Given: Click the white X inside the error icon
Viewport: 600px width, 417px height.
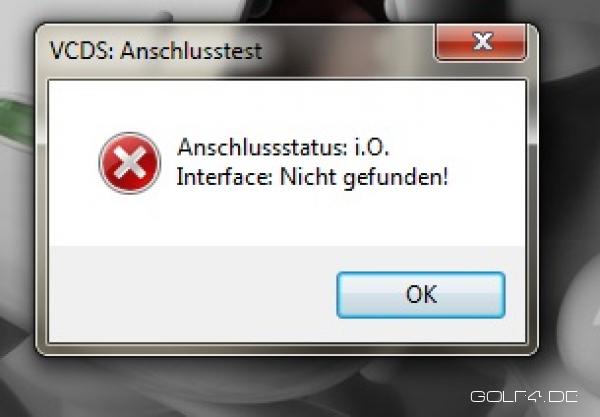Looking at the screenshot, I should coord(130,163).
